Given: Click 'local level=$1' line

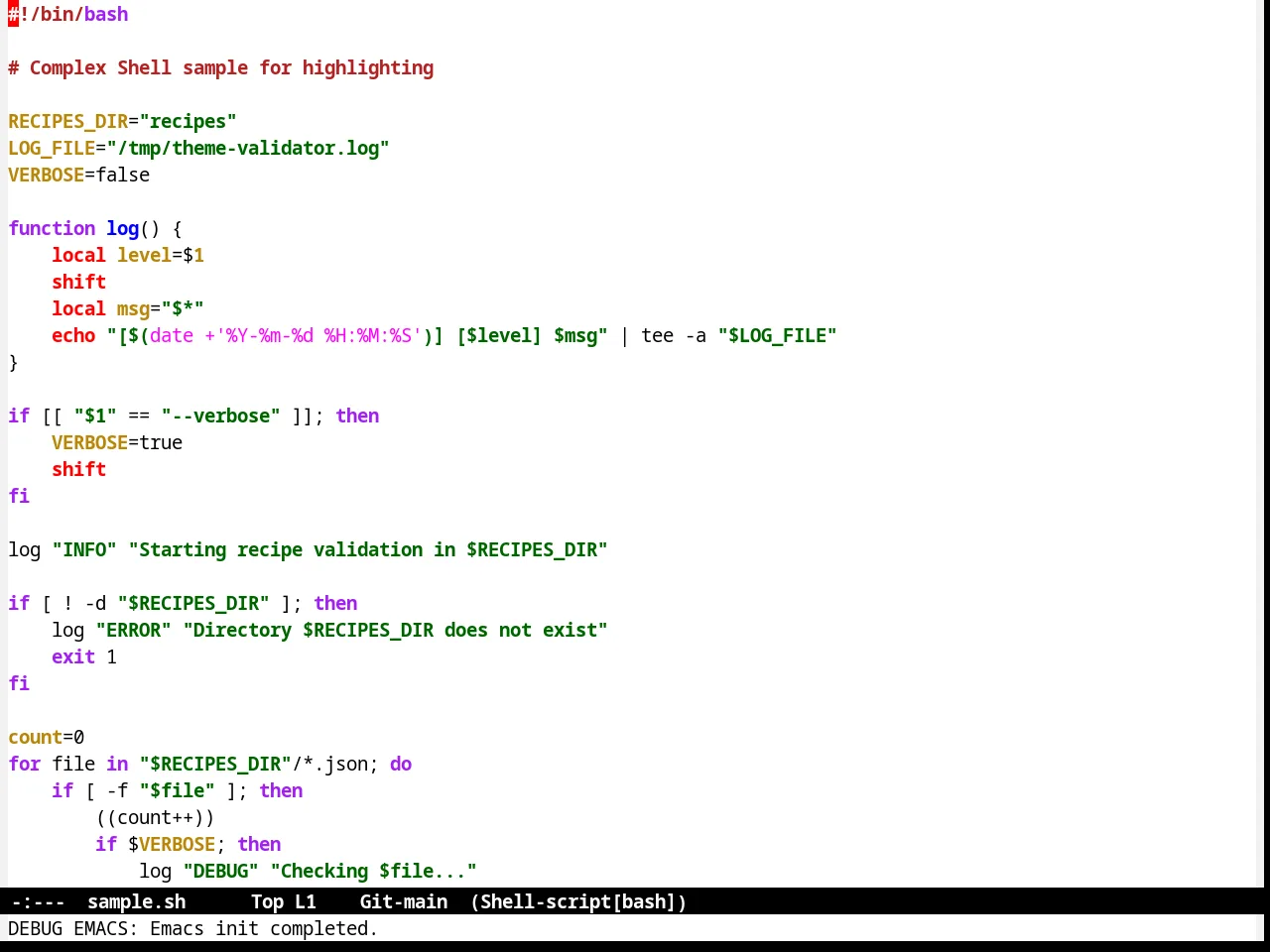Looking at the screenshot, I should 128,255.
